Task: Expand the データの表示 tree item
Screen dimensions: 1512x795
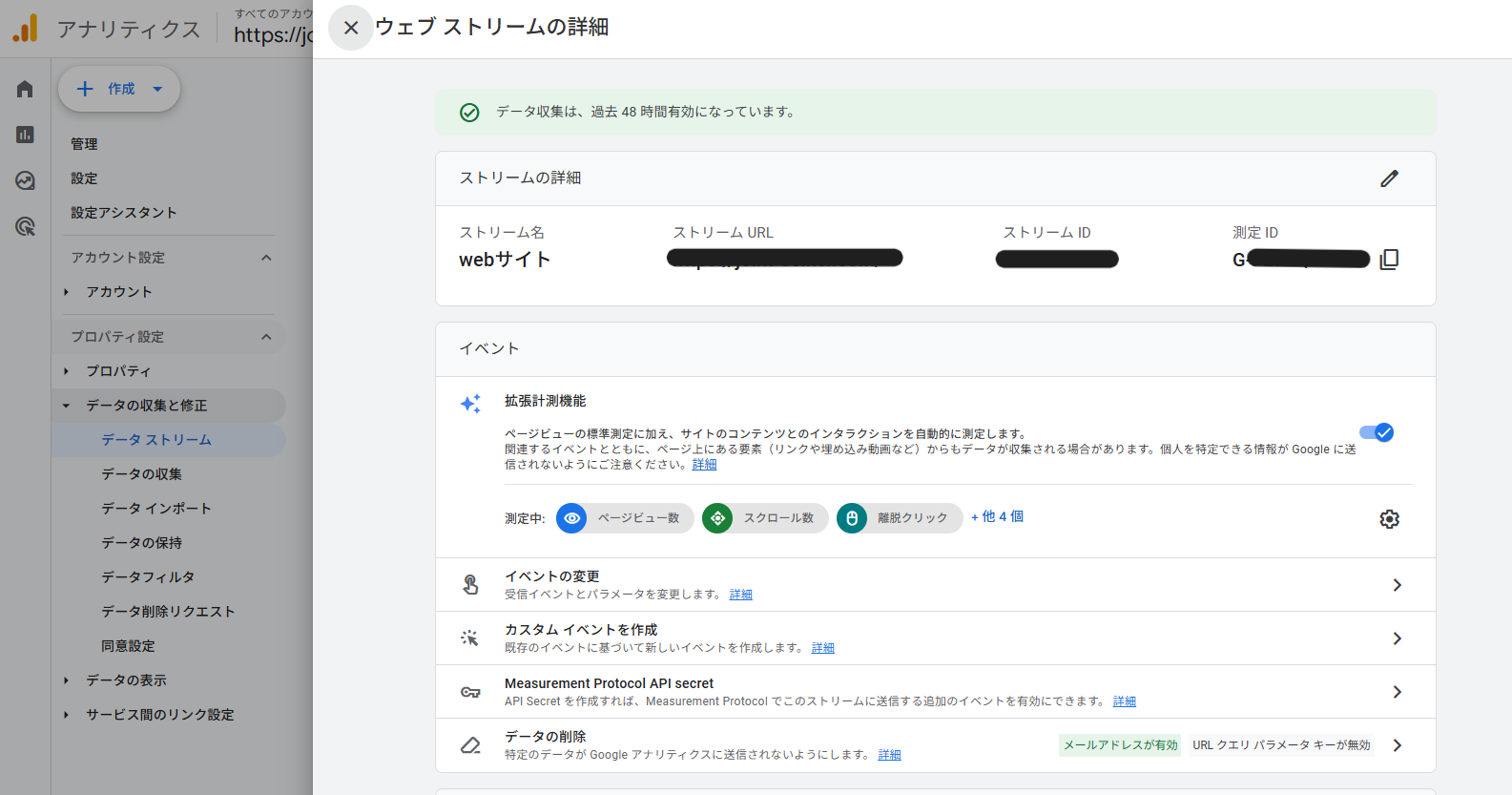Action: click(66, 680)
